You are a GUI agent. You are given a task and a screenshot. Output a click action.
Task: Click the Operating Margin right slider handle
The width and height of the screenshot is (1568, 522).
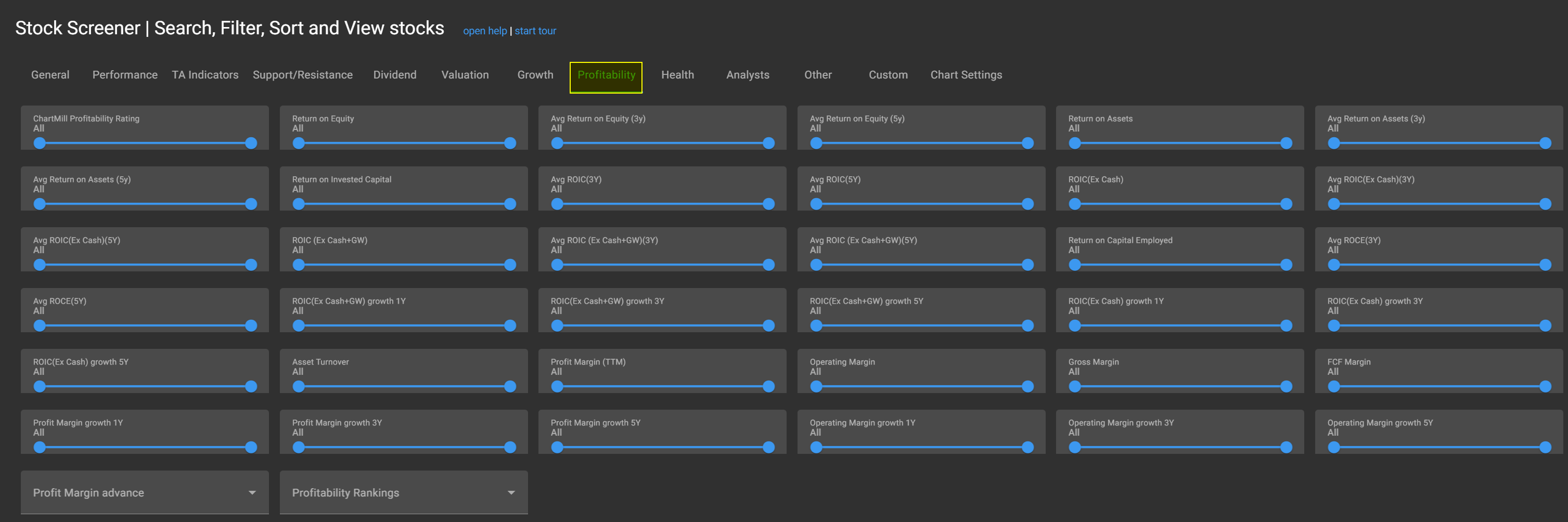click(x=1027, y=386)
